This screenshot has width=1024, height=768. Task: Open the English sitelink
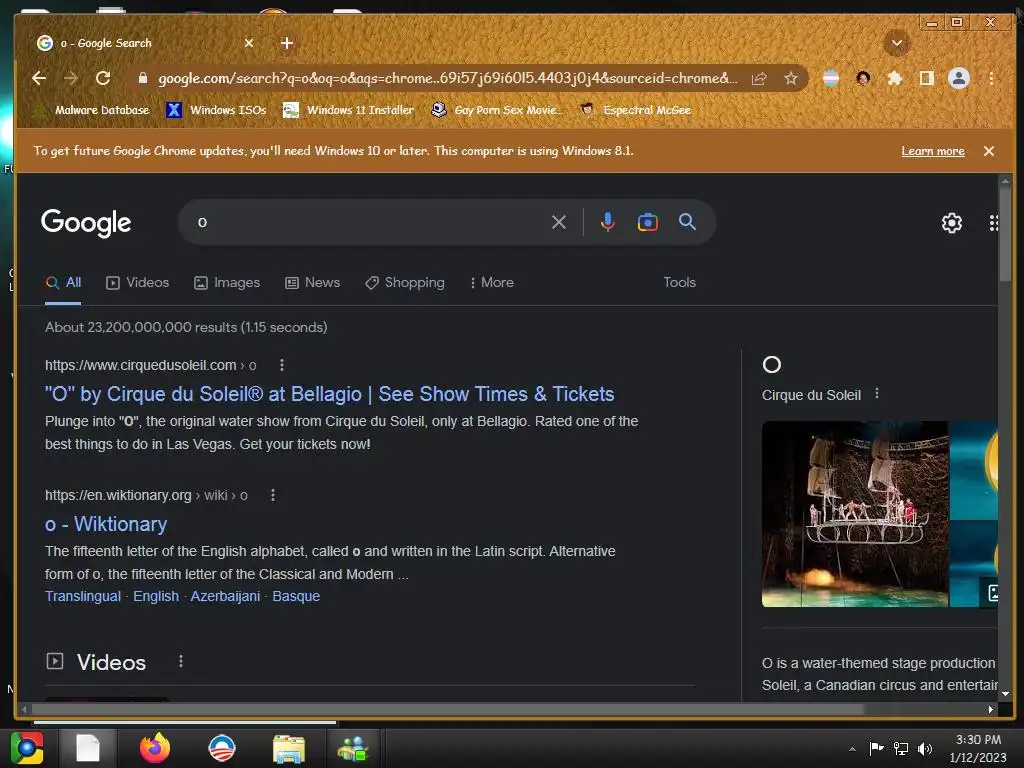click(x=155, y=596)
